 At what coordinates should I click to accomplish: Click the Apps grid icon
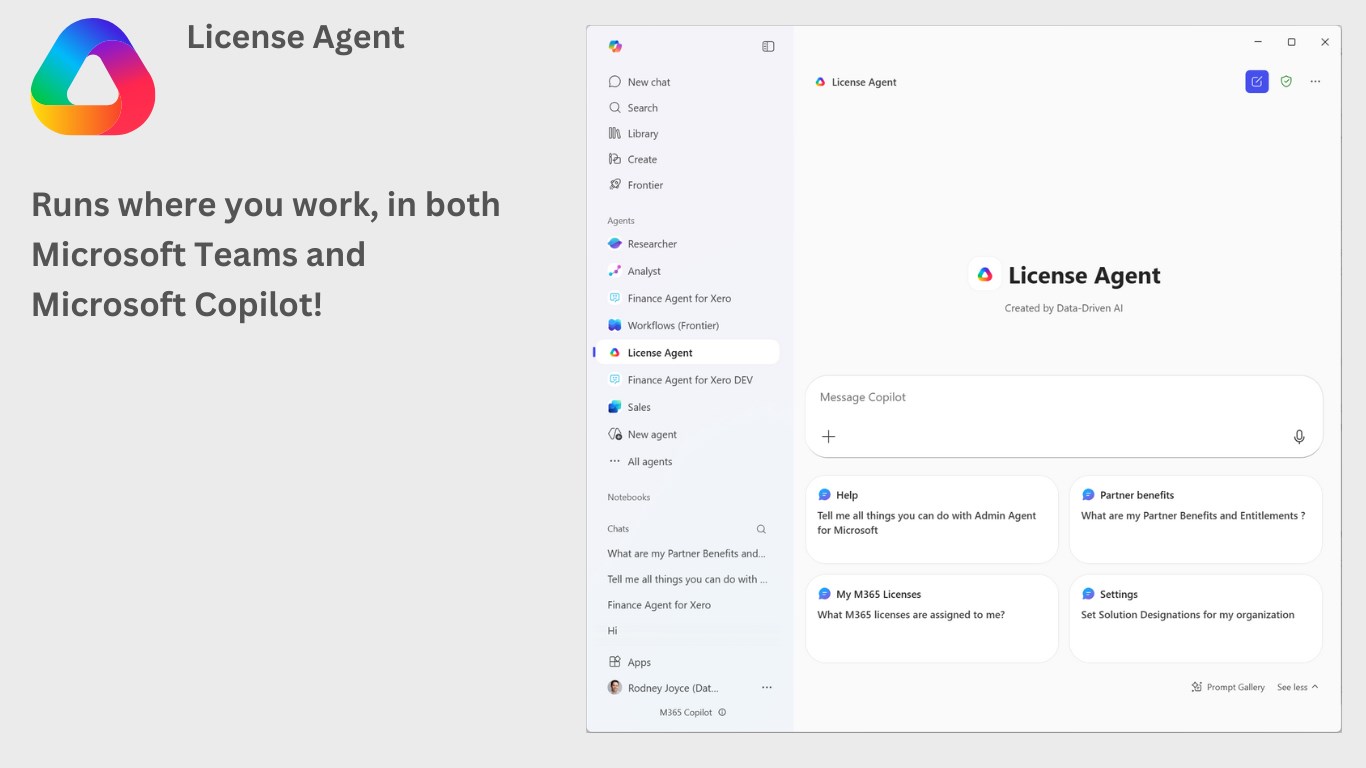615,662
